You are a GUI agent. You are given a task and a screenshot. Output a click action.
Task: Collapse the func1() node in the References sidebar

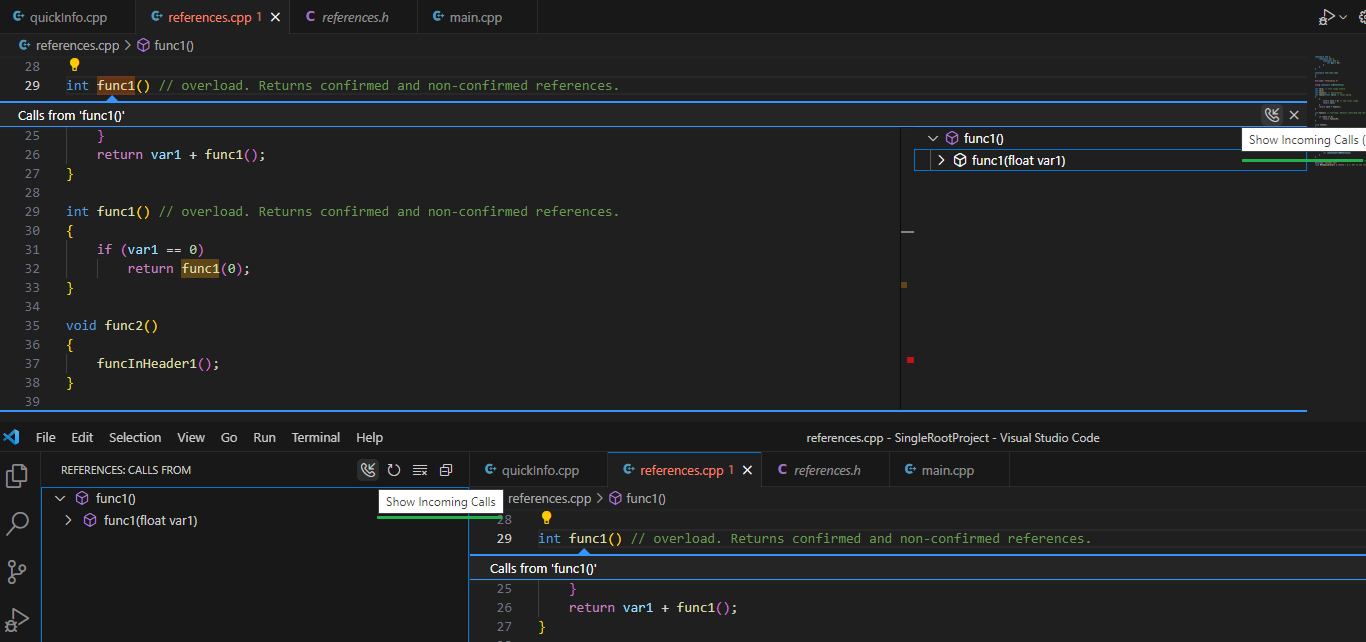(x=60, y=498)
